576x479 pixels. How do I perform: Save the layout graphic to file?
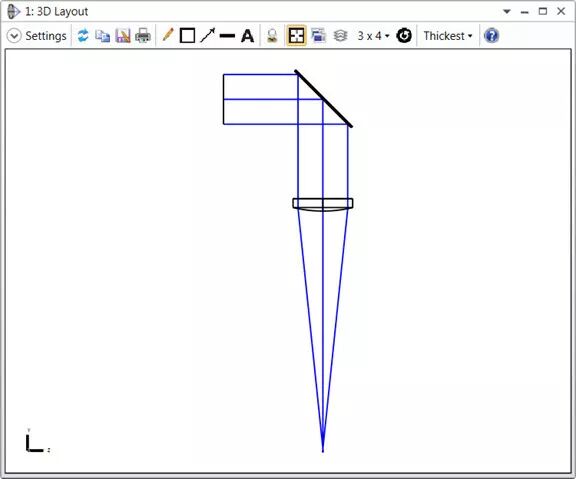coord(123,36)
